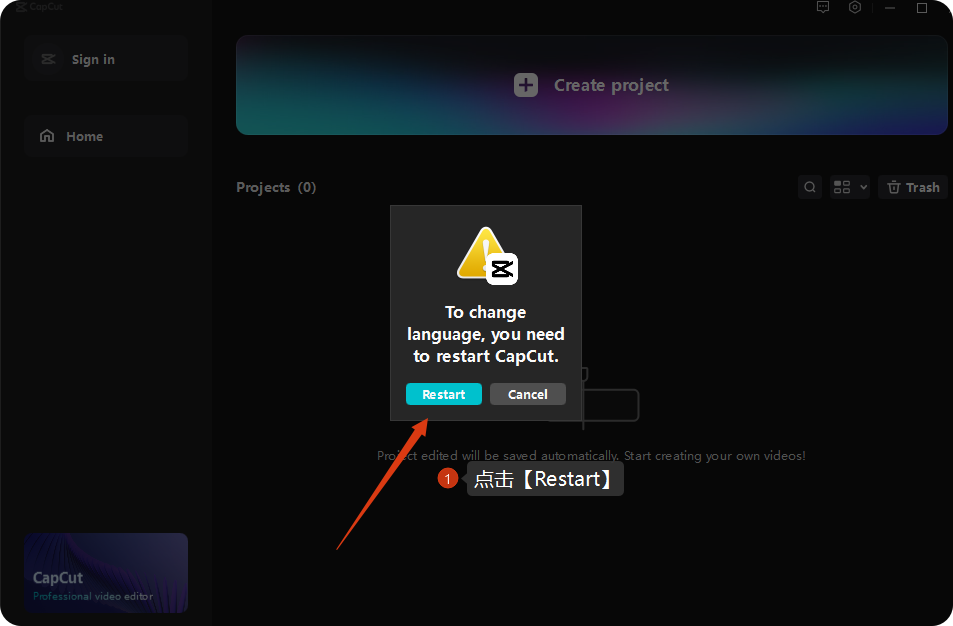Open settings with the hexagon gear icon
The width and height of the screenshot is (953, 626).
pos(855,7)
